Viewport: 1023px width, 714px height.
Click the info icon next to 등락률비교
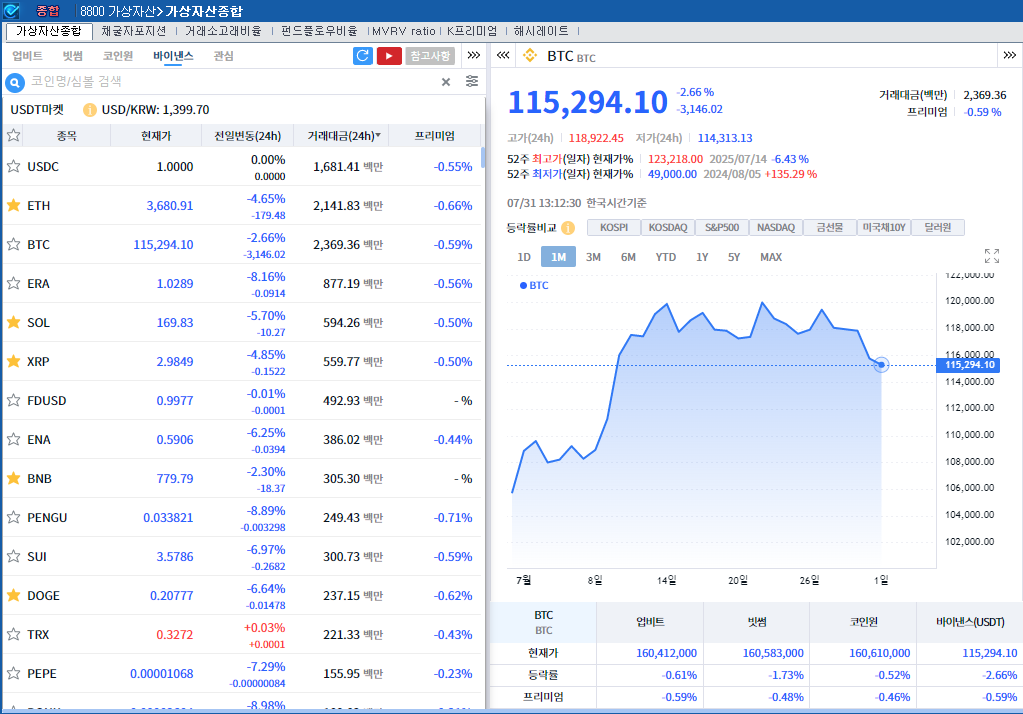[x=568, y=228]
